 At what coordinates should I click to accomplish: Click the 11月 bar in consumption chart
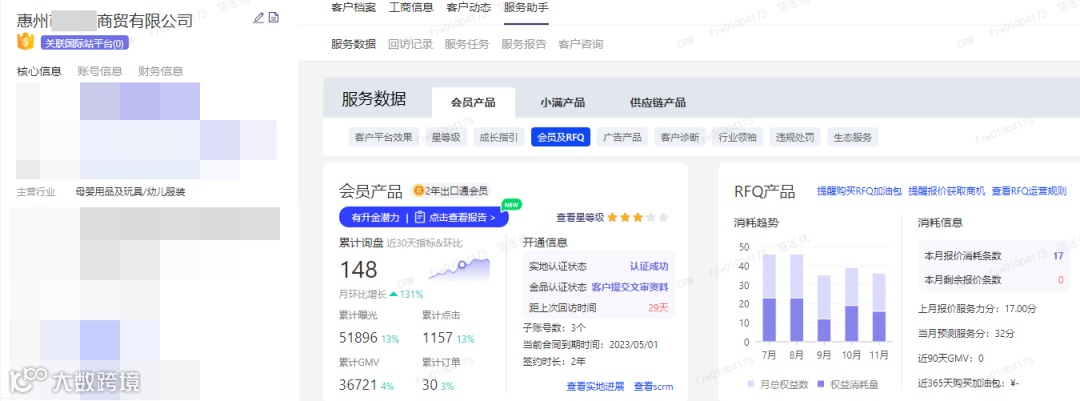(x=879, y=308)
